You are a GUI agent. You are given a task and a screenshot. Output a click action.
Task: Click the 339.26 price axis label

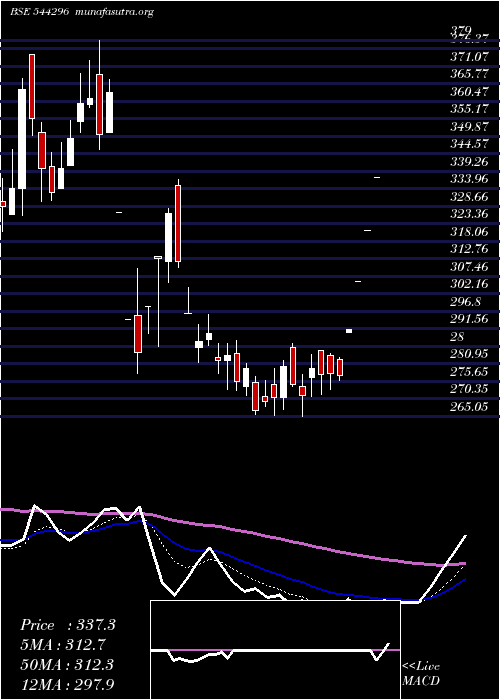pyautogui.click(x=469, y=161)
